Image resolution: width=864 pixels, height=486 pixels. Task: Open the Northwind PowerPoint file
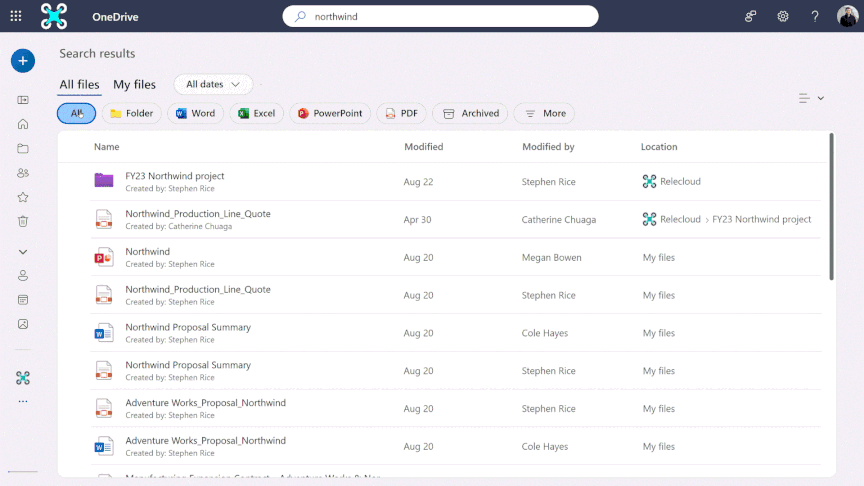tap(148, 251)
